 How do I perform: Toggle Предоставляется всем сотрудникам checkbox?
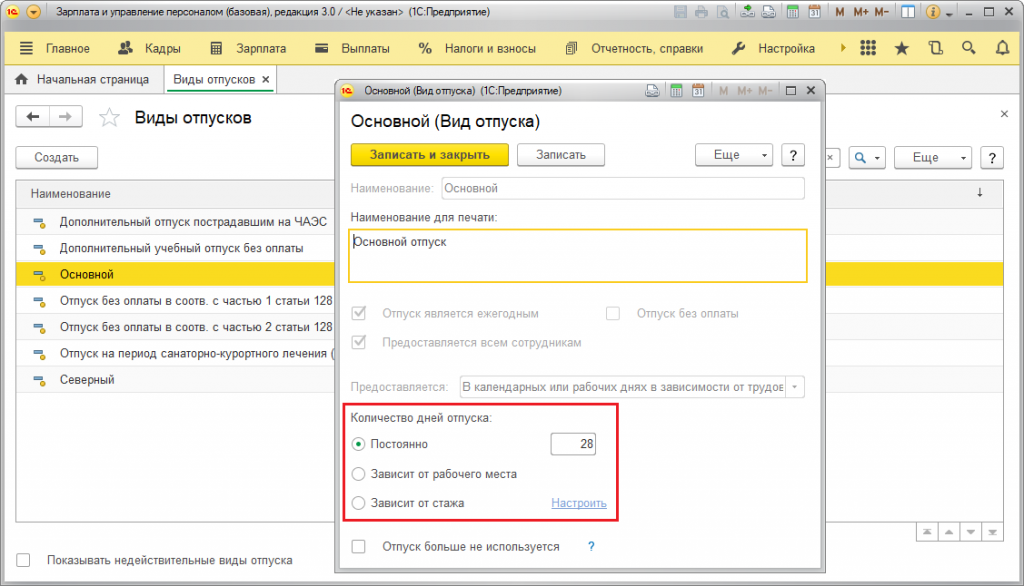click(x=359, y=342)
